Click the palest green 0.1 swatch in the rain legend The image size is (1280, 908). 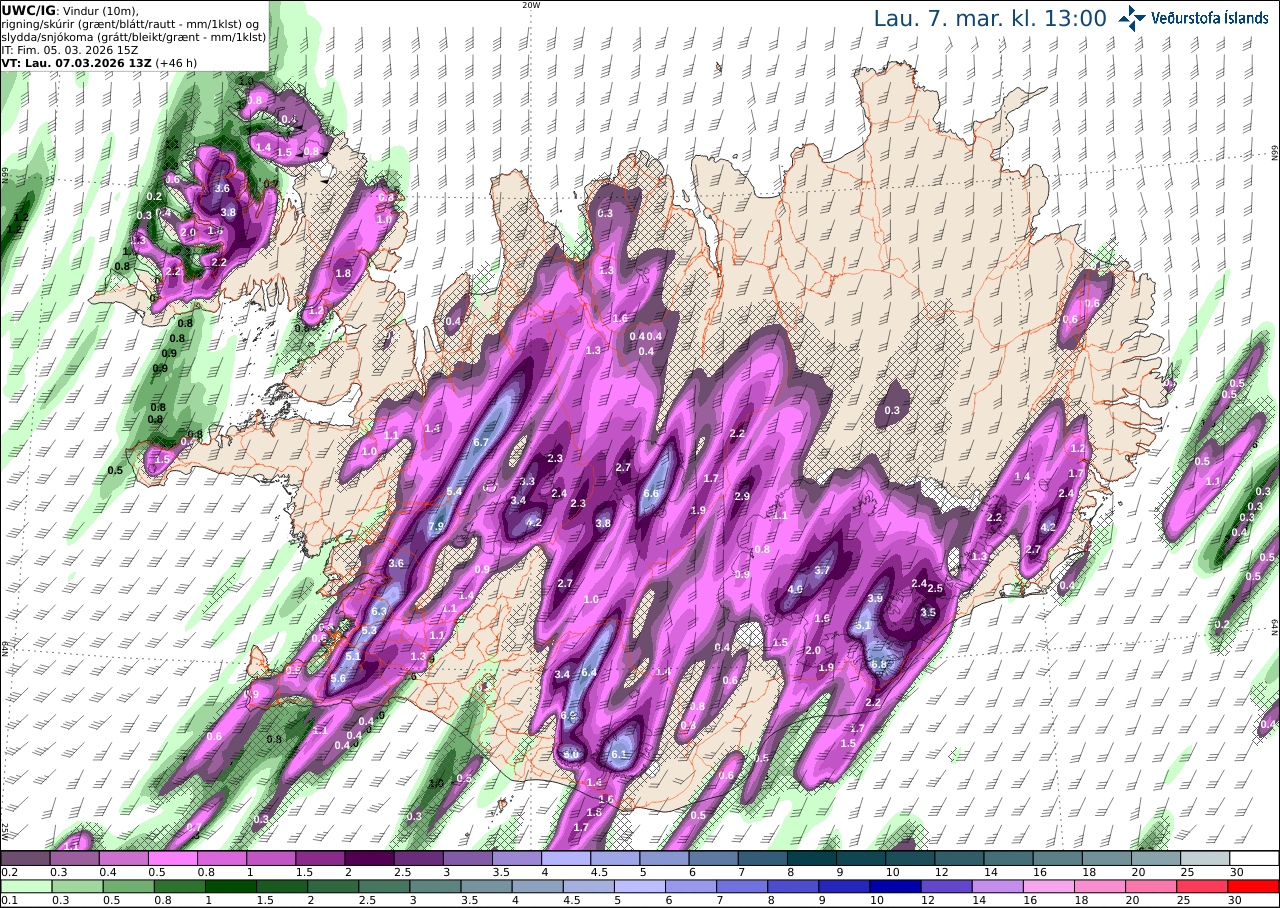click(25, 886)
